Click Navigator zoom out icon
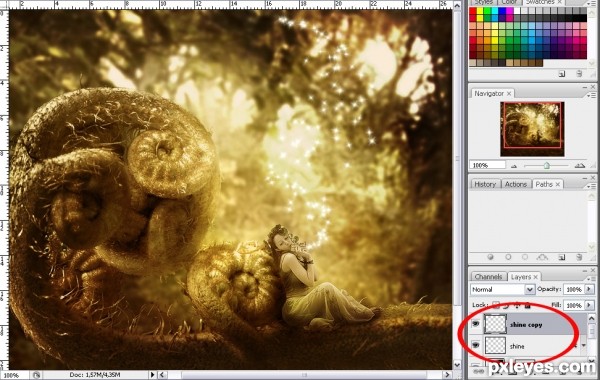The width and height of the screenshot is (600, 380). pyautogui.click(x=514, y=166)
